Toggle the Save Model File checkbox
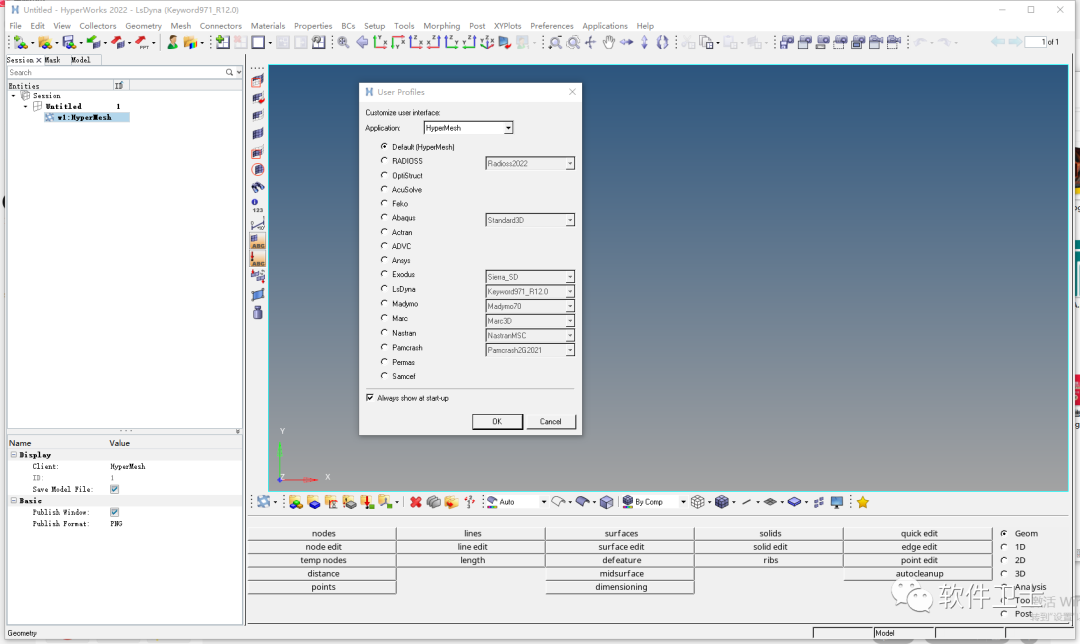This screenshot has width=1080, height=644. pos(114,489)
